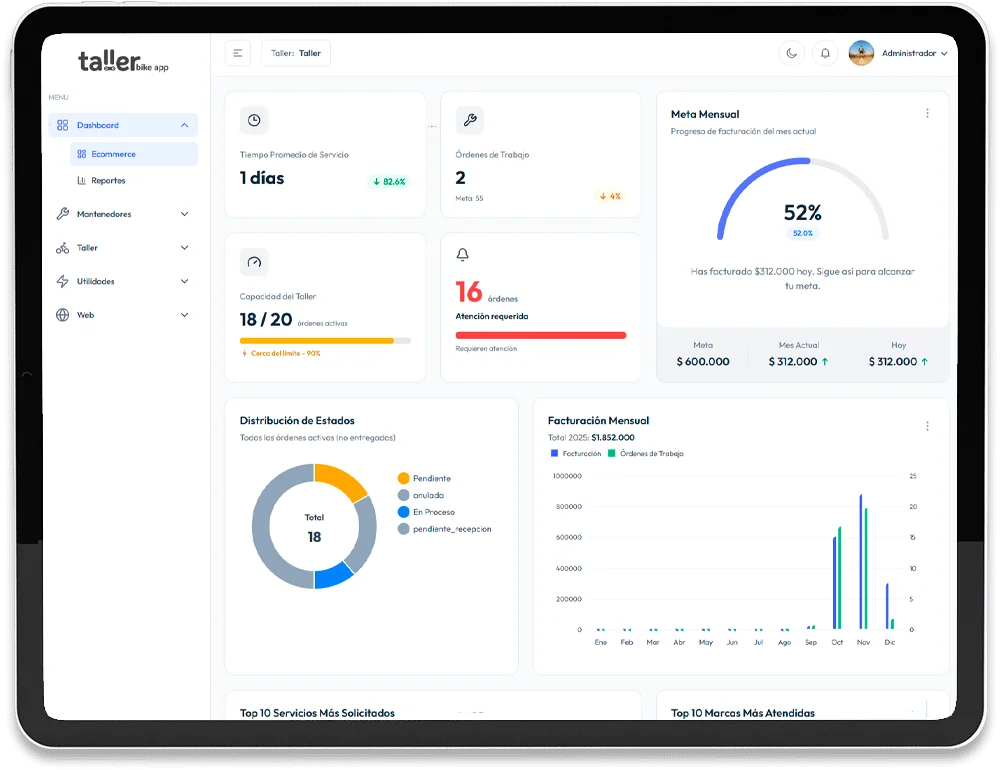Click the globe Web icon

63,315
